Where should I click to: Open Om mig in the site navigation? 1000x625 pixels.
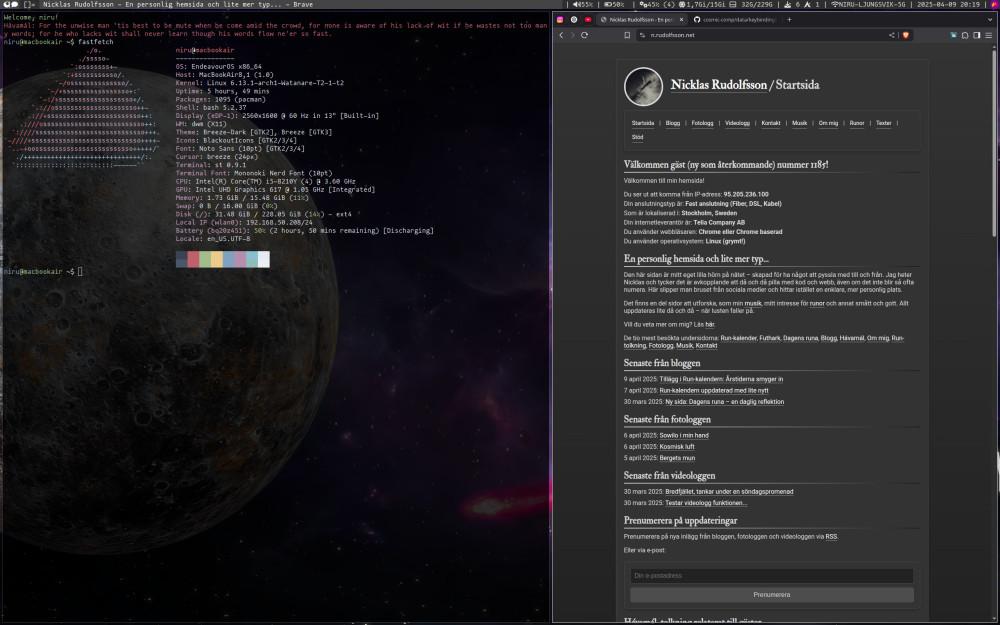pos(828,123)
